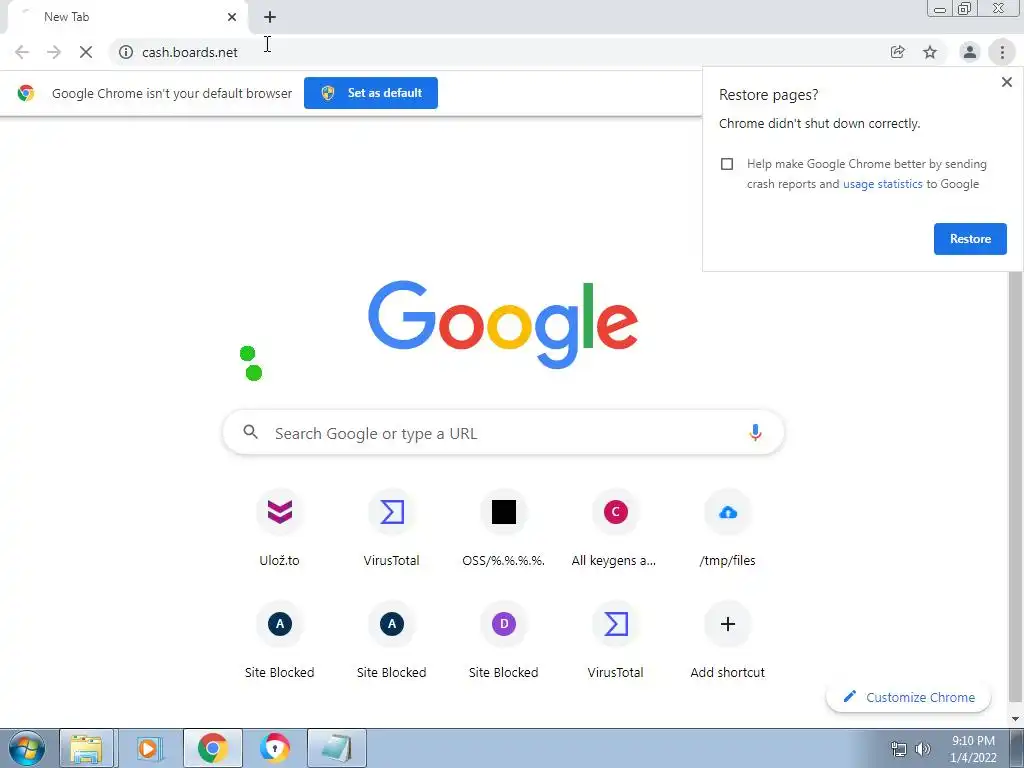Add a new shortcut

(728, 641)
